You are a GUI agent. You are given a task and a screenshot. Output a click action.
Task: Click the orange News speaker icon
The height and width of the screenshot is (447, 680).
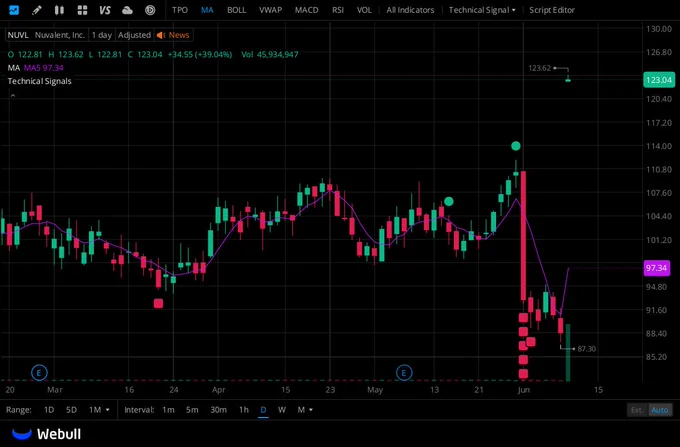(x=160, y=35)
